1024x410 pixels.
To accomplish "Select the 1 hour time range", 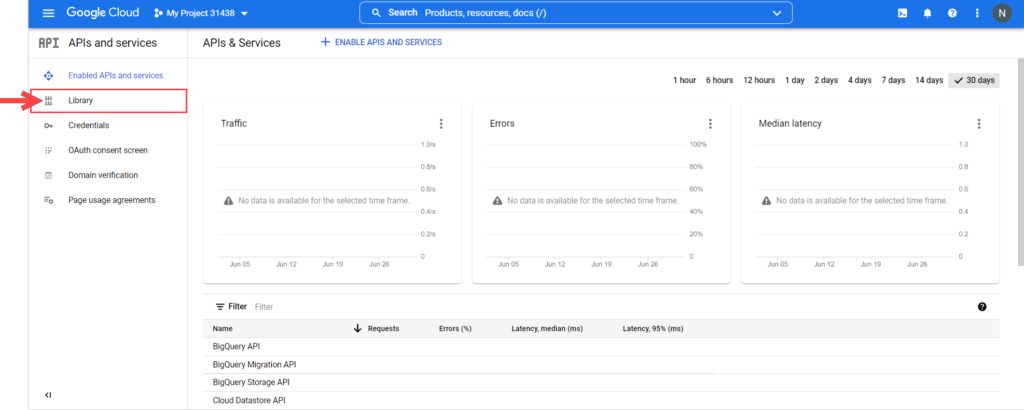I will 684,80.
